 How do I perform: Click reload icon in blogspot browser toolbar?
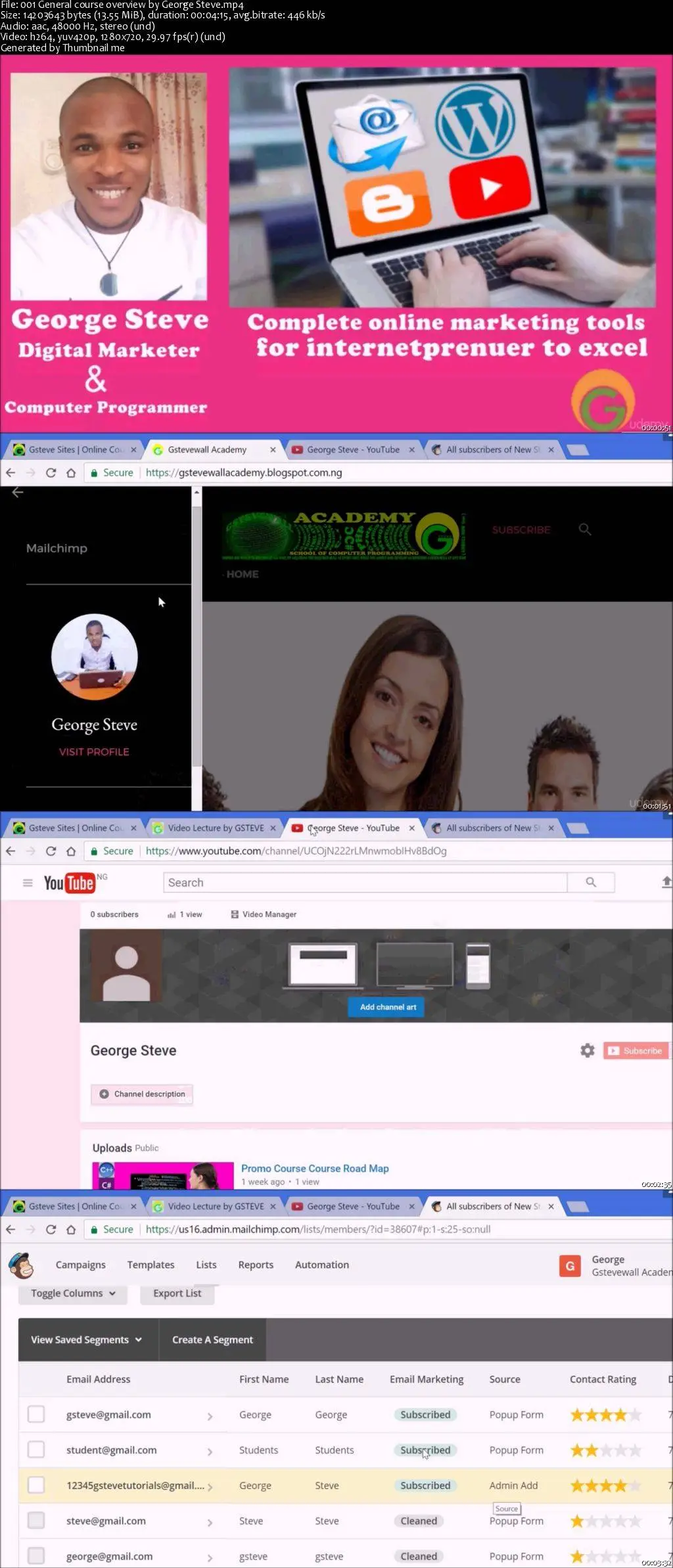(x=51, y=472)
